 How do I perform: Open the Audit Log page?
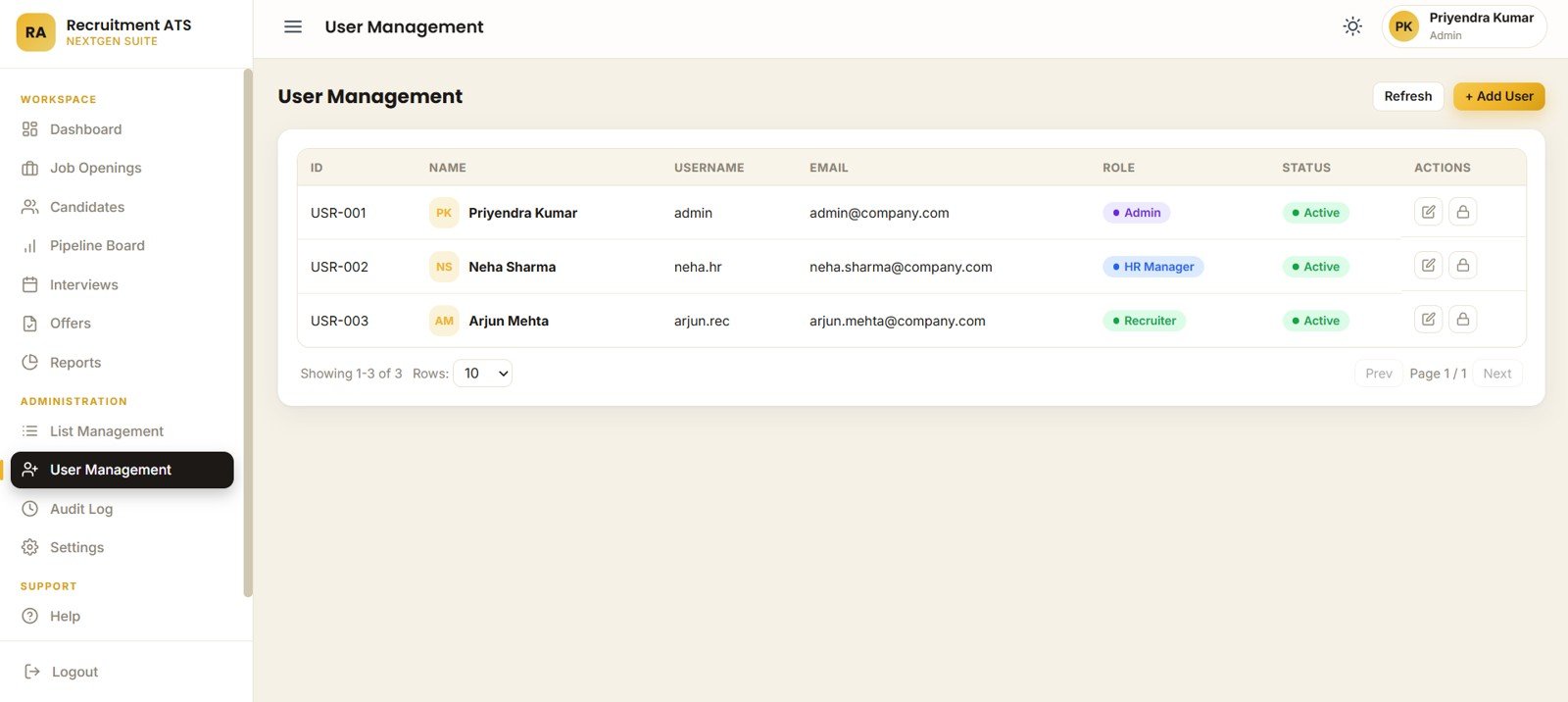[122, 509]
